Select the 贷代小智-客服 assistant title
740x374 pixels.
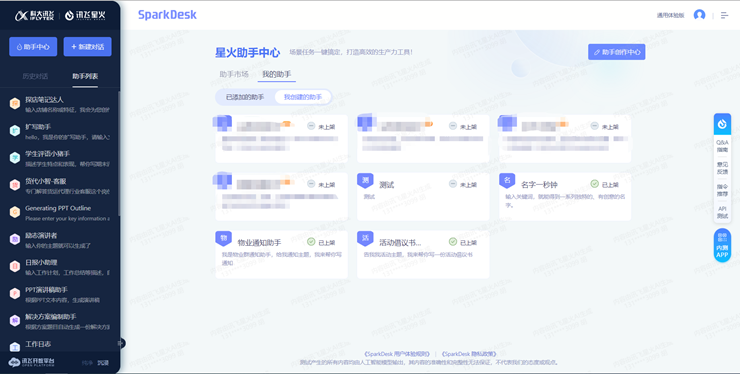[46, 181]
